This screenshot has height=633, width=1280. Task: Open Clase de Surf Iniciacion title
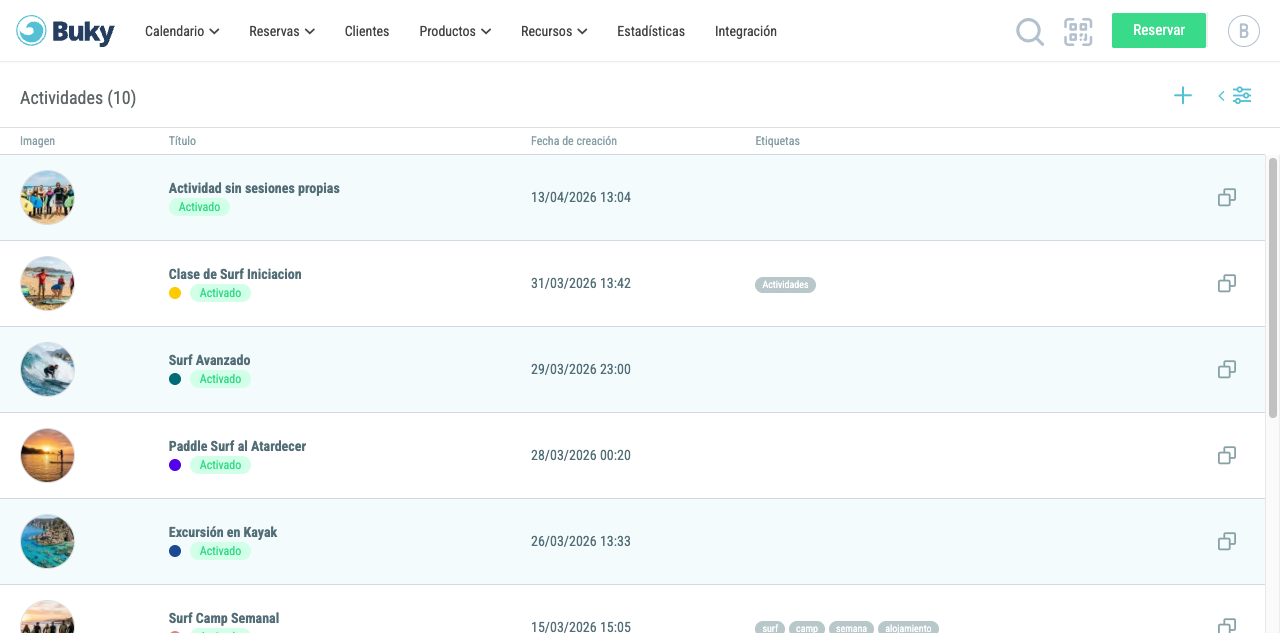coord(235,274)
